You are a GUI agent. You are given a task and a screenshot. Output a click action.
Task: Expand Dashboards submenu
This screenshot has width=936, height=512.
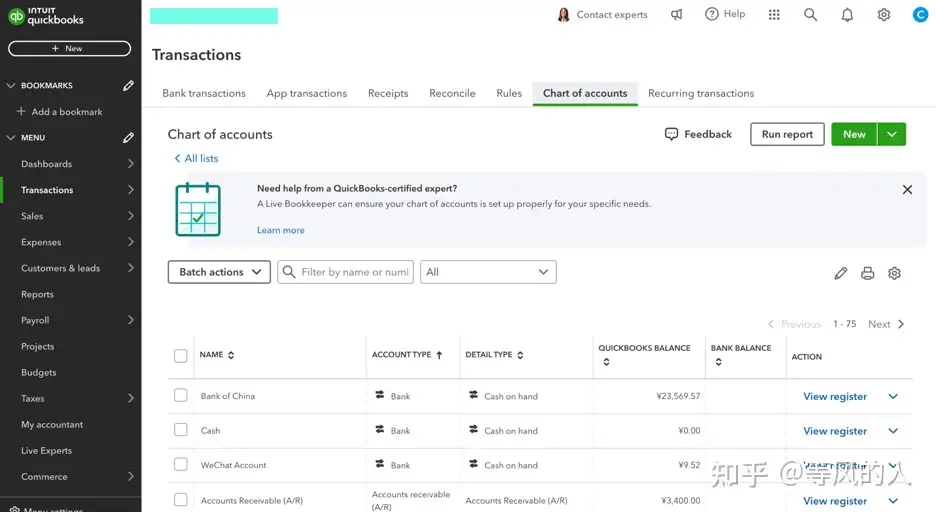pos(131,164)
